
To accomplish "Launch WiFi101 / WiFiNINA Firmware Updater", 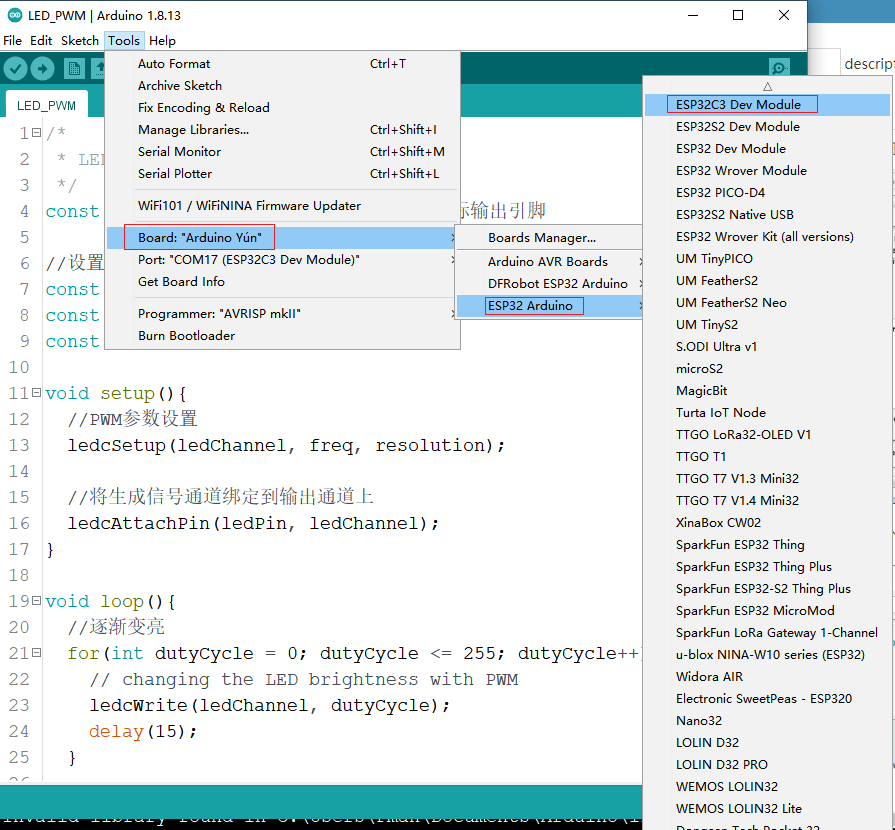I will (283, 206).
